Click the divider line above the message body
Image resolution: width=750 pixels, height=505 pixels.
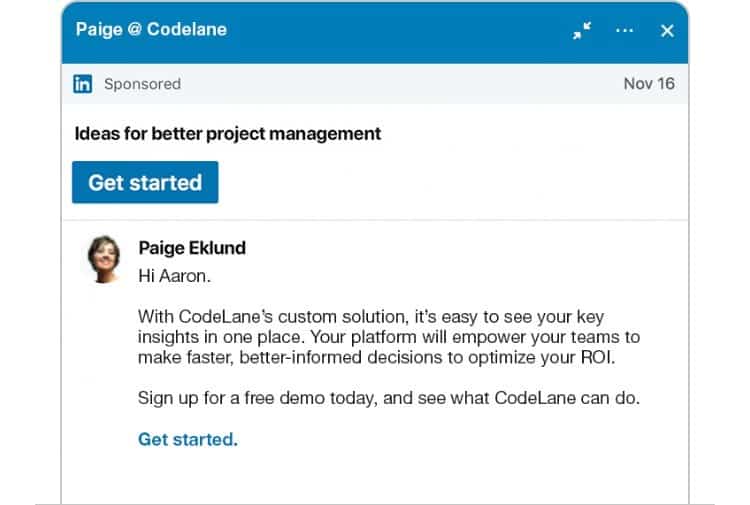375,220
